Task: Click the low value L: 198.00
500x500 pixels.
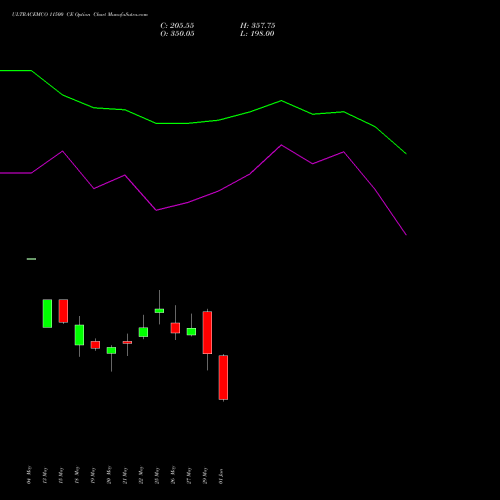Action: [257, 34]
